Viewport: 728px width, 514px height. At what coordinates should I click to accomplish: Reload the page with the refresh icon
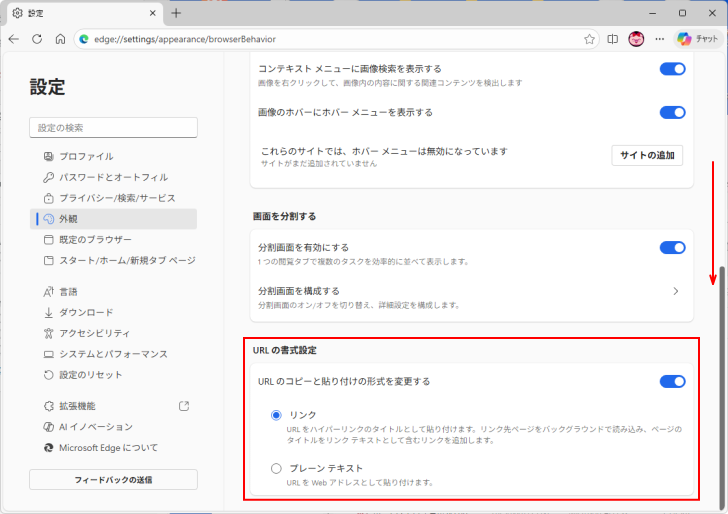(x=37, y=39)
